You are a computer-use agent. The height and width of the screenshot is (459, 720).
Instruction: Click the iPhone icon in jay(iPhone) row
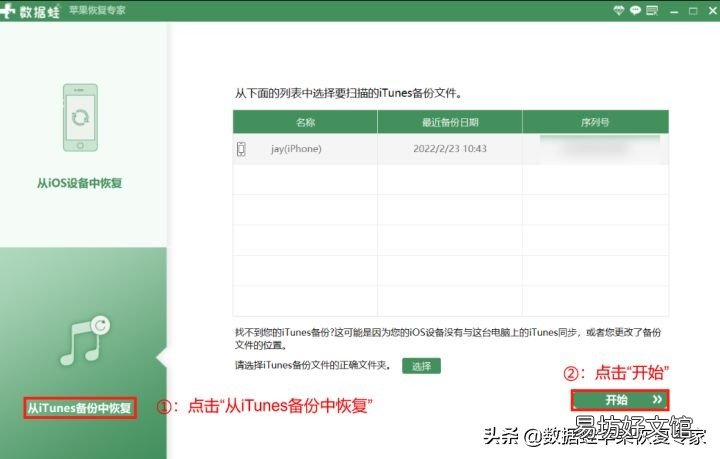point(241,149)
